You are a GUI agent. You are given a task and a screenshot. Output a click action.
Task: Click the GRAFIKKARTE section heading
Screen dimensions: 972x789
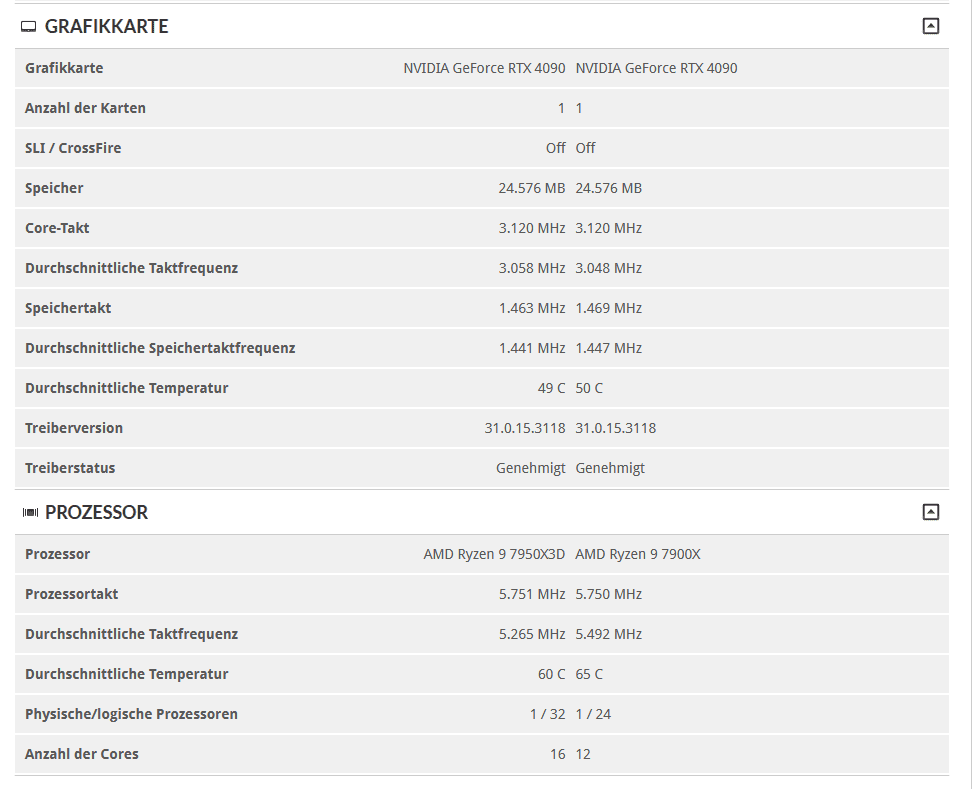coord(107,26)
